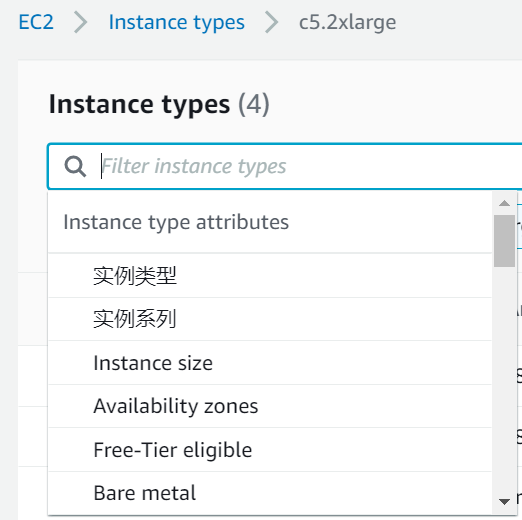
Task: Click the breadcrumb chevron before c5.2xlarge
Action: (x=272, y=22)
